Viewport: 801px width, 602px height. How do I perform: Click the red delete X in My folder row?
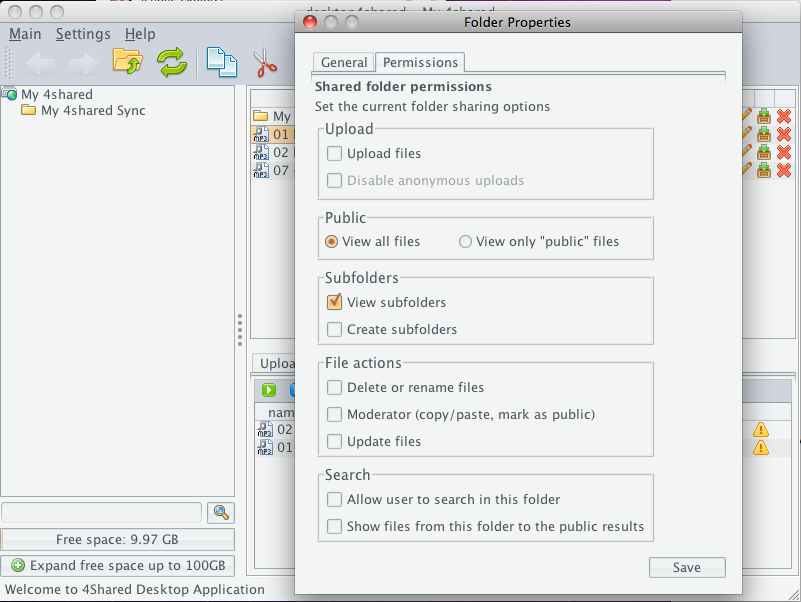tap(784, 117)
